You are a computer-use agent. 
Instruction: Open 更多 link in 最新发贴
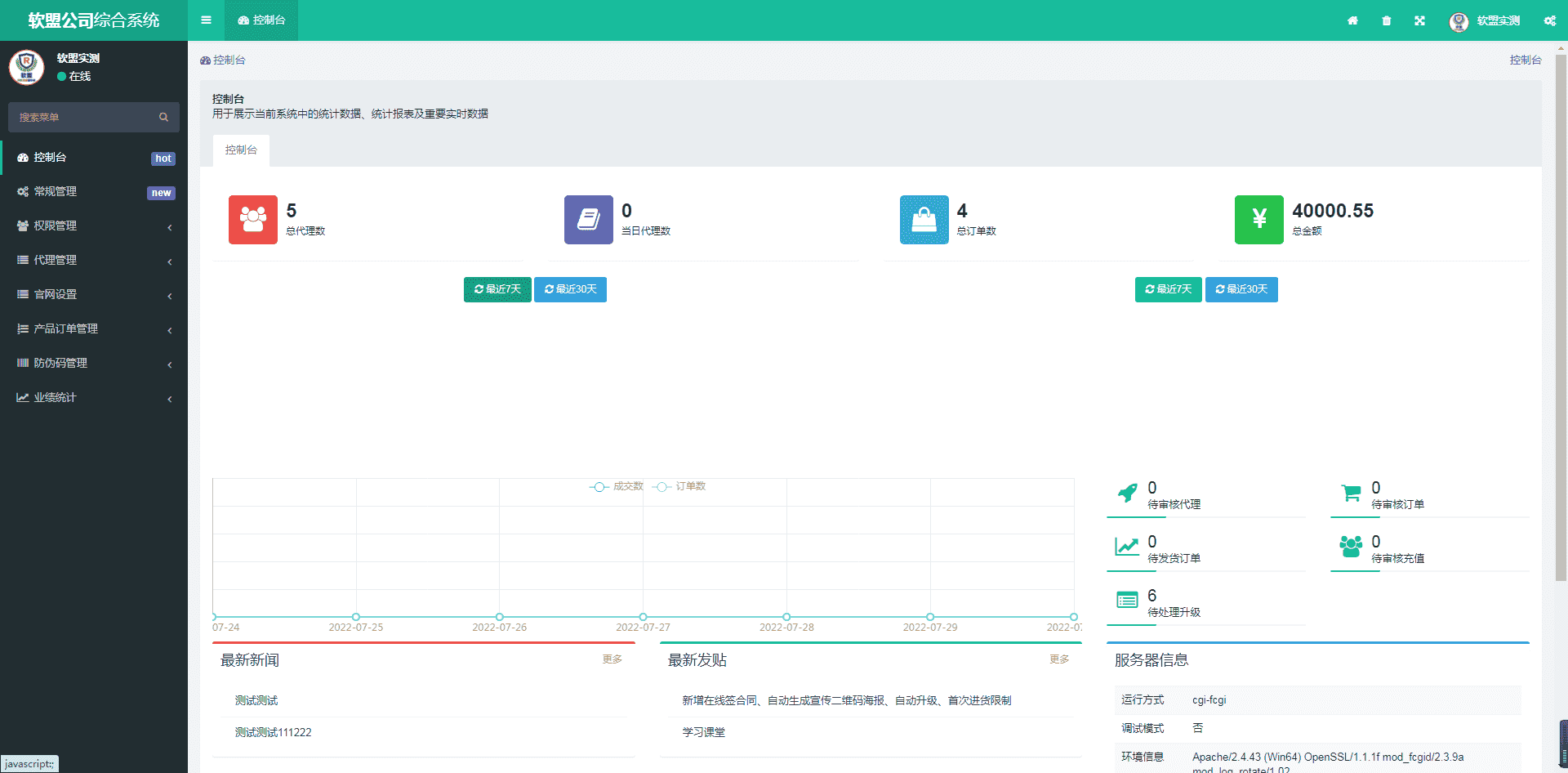(x=1059, y=659)
